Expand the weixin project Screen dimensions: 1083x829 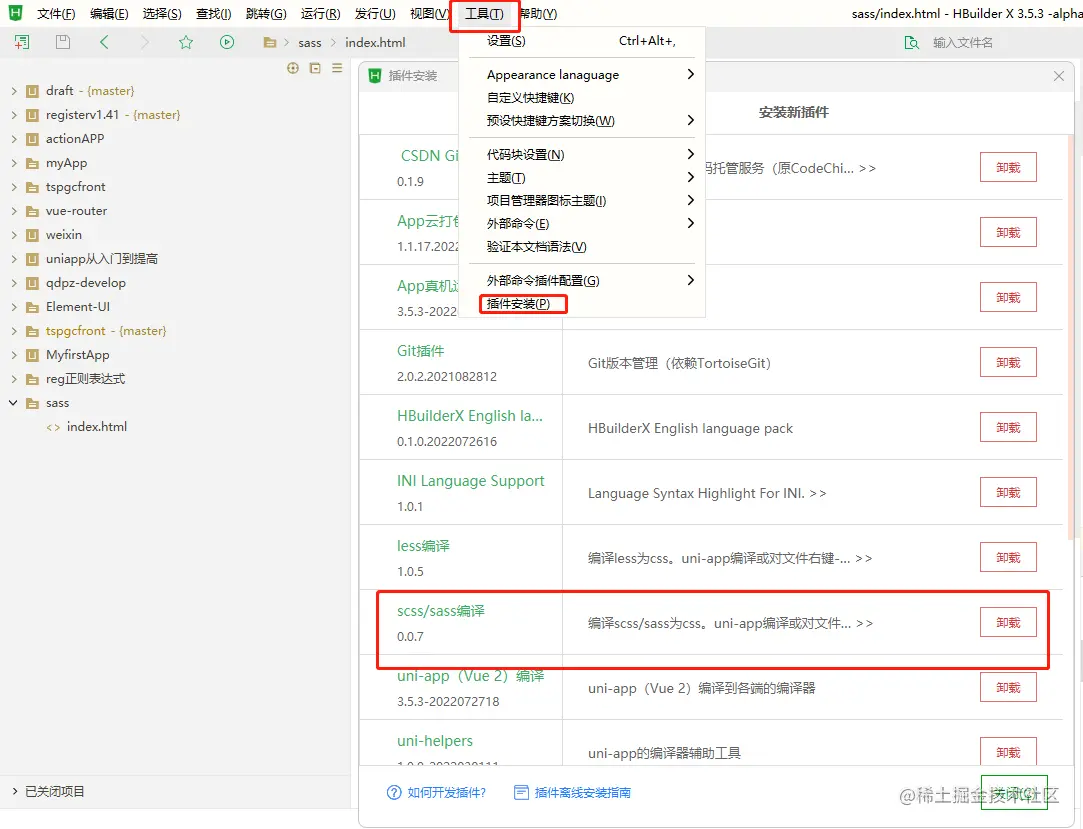coord(14,235)
